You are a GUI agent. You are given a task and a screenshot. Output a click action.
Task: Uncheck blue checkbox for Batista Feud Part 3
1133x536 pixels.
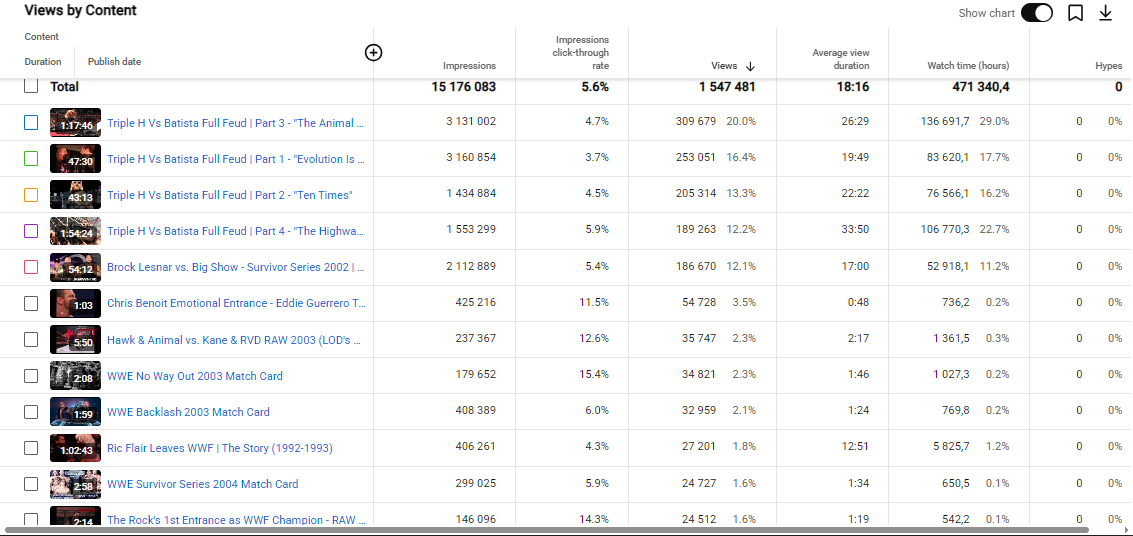click(x=31, y=123)
